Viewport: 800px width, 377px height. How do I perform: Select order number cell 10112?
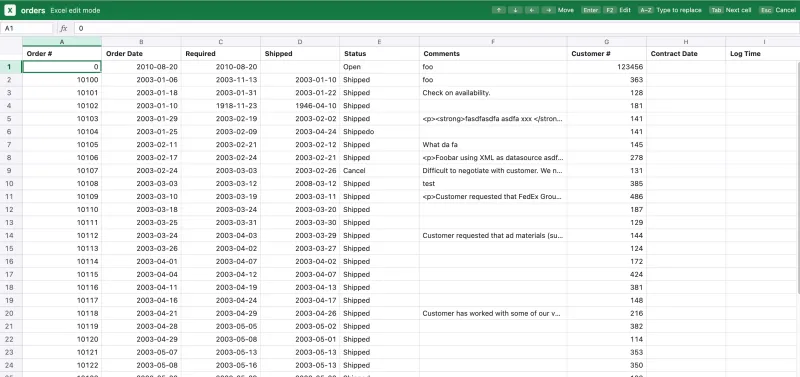point(62,236)
